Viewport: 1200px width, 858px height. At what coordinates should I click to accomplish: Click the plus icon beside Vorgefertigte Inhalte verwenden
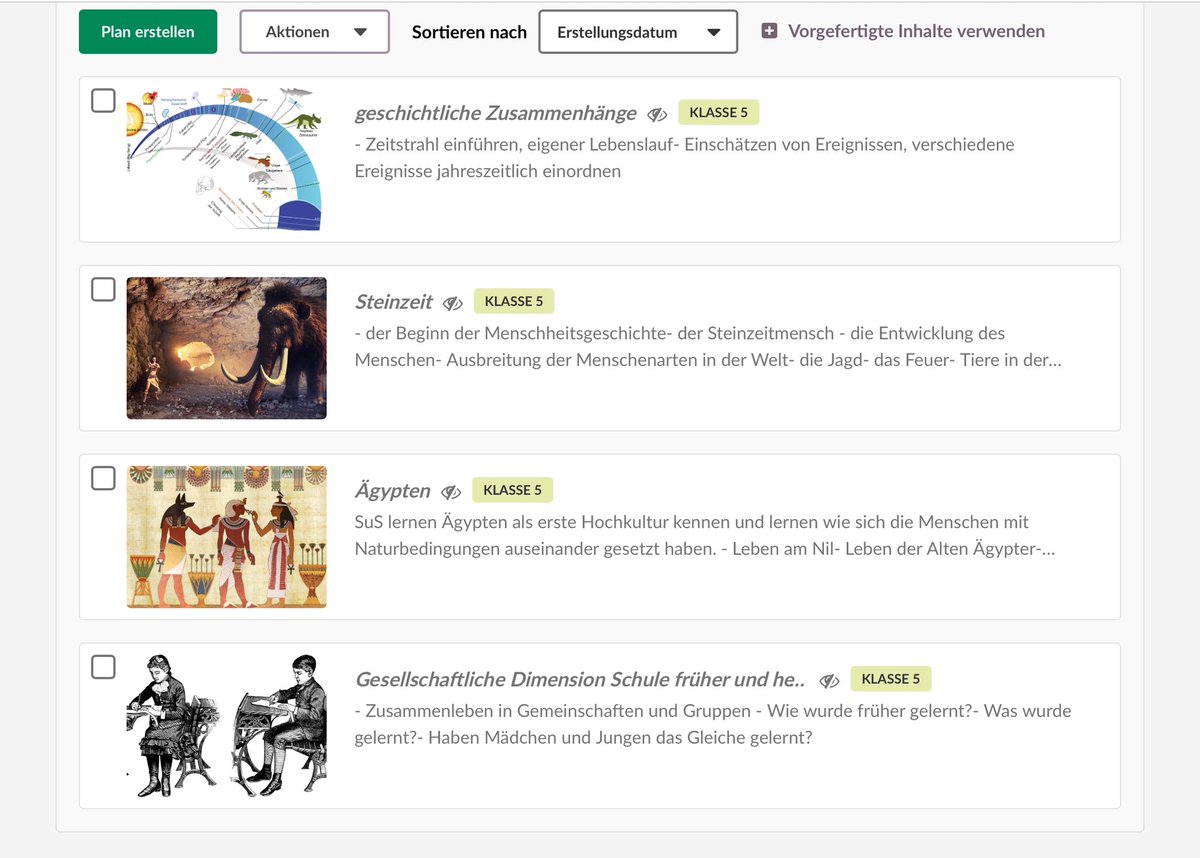point(768,31)
